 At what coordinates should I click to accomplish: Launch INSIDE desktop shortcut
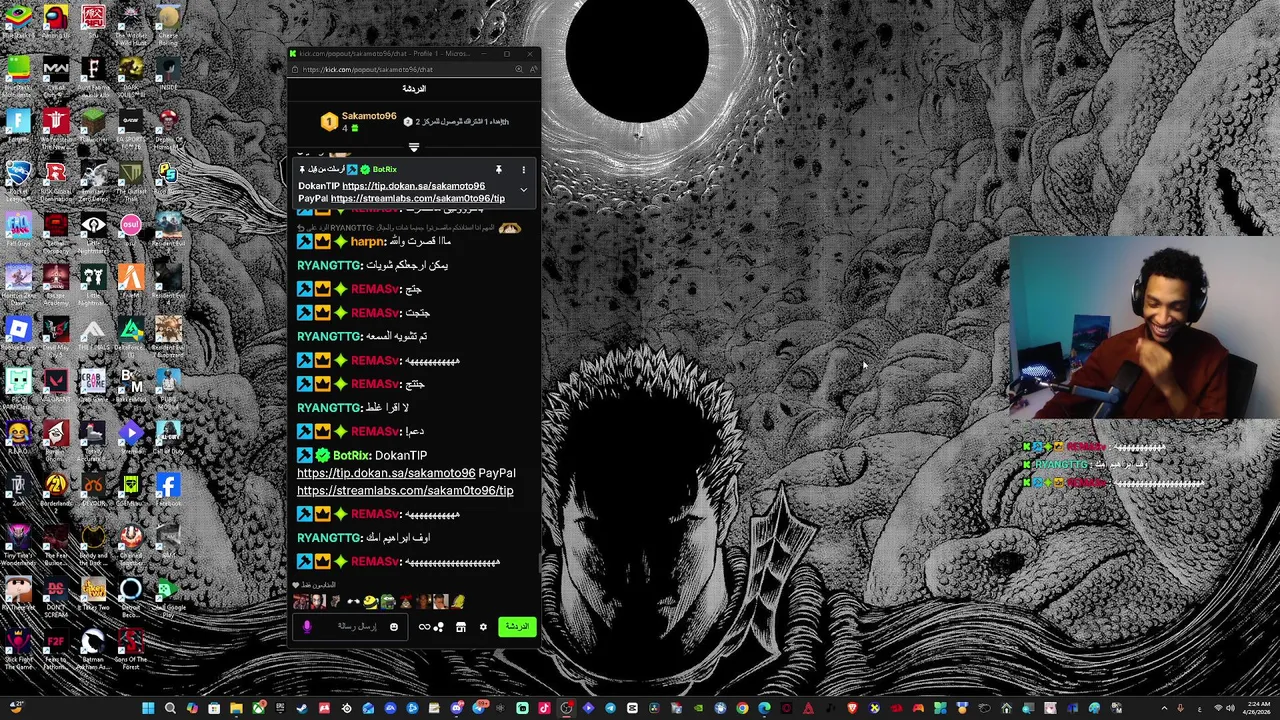168,75
